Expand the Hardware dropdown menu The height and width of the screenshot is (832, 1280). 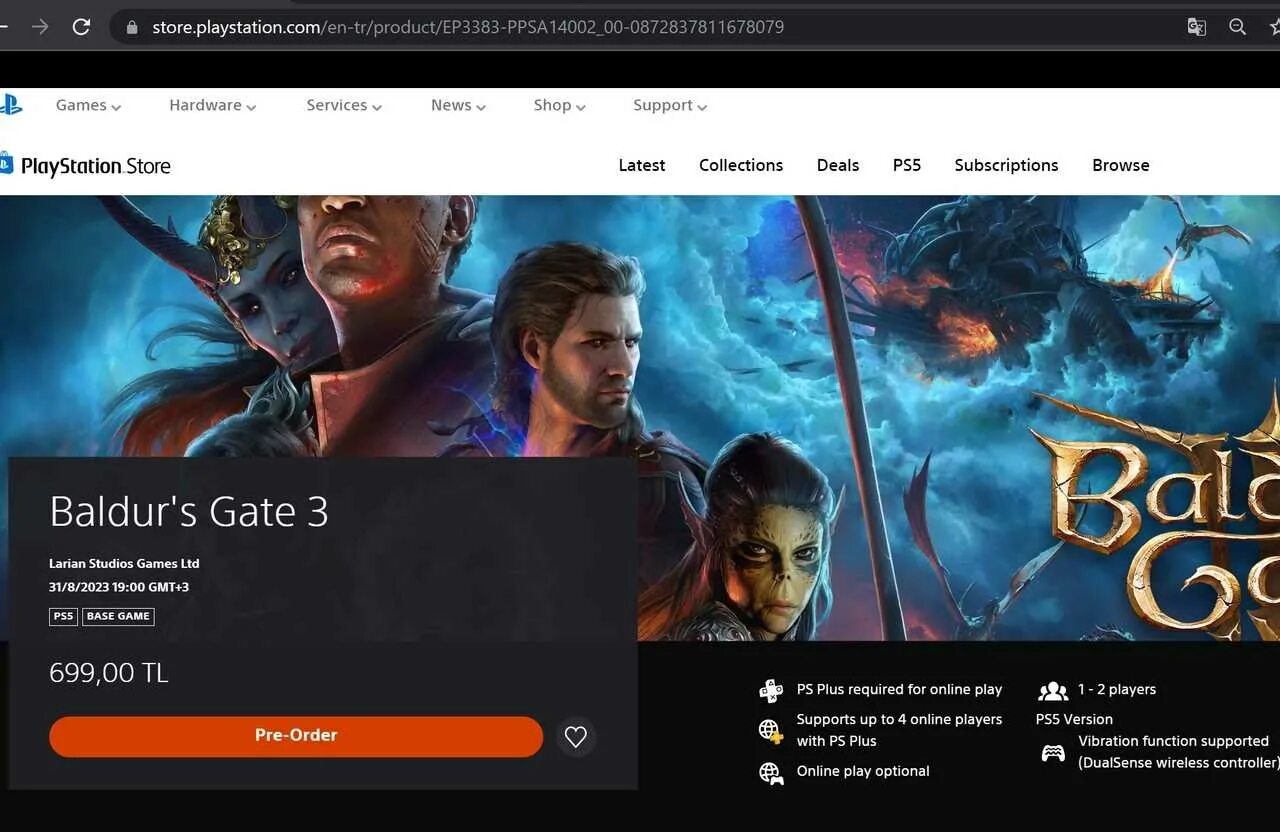tap(212, 105)
